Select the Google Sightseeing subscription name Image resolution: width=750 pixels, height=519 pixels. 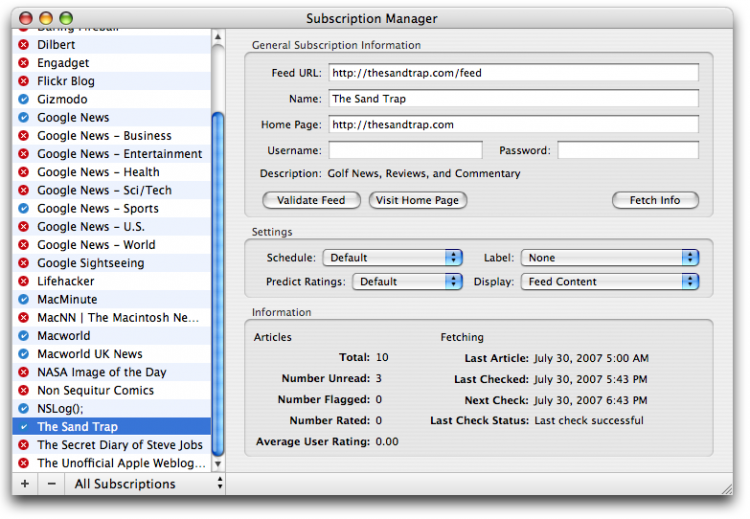click(91, 263)
